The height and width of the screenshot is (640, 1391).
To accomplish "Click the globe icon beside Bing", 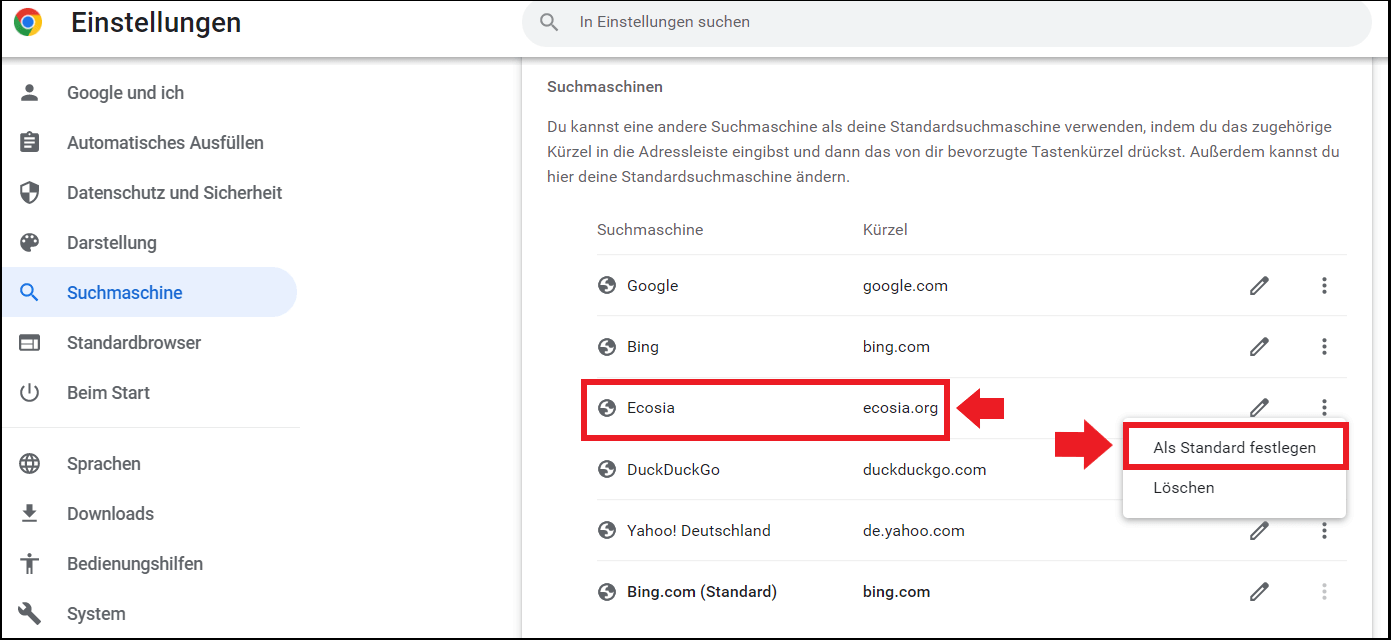I will click(606, 347).
